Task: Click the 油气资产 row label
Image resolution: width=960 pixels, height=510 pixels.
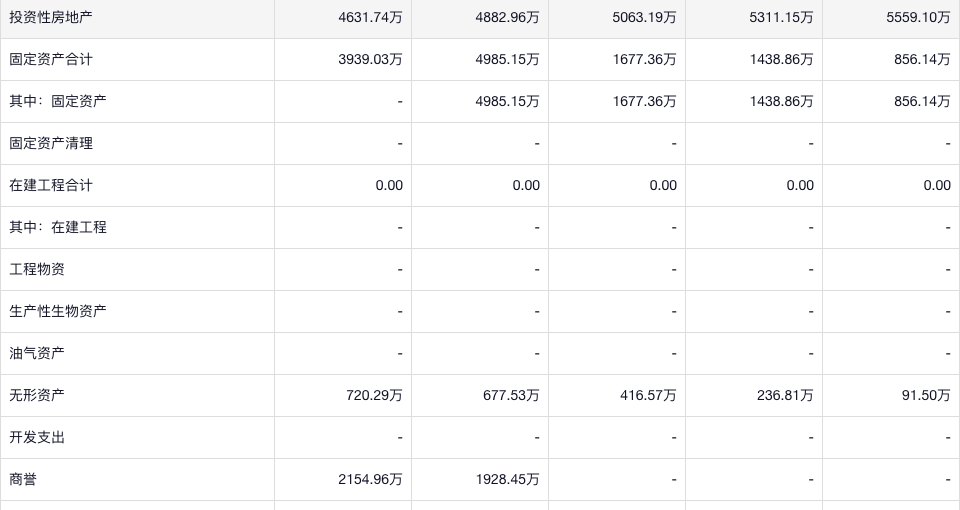Action: click(37, 353)
